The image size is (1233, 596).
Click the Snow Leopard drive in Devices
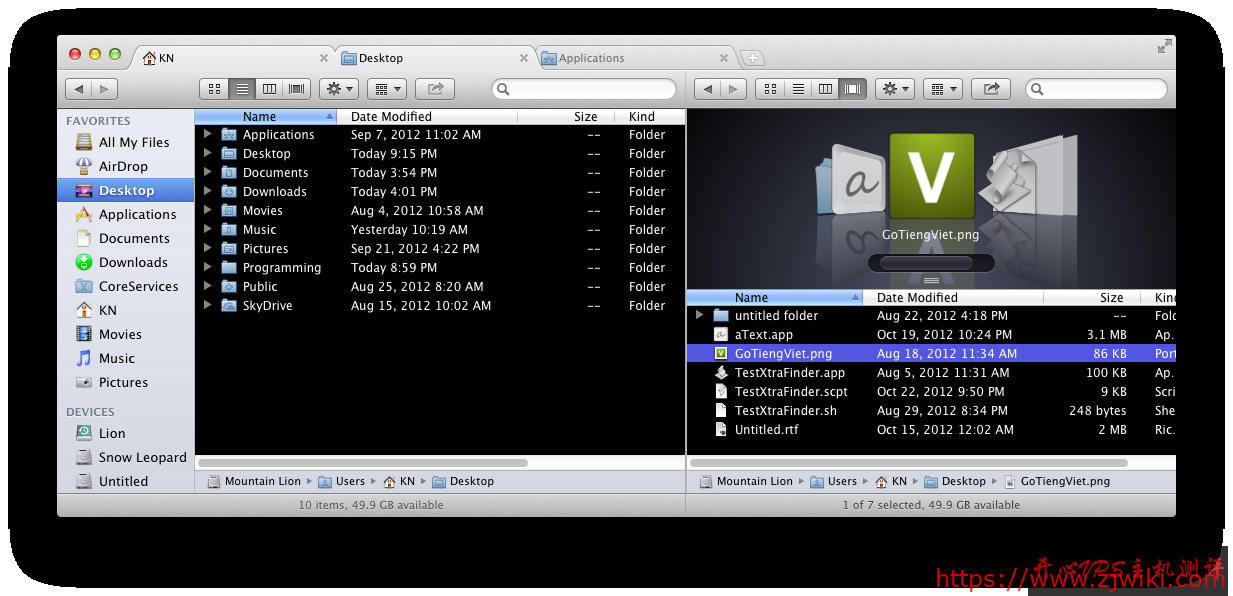click(142, 457)
